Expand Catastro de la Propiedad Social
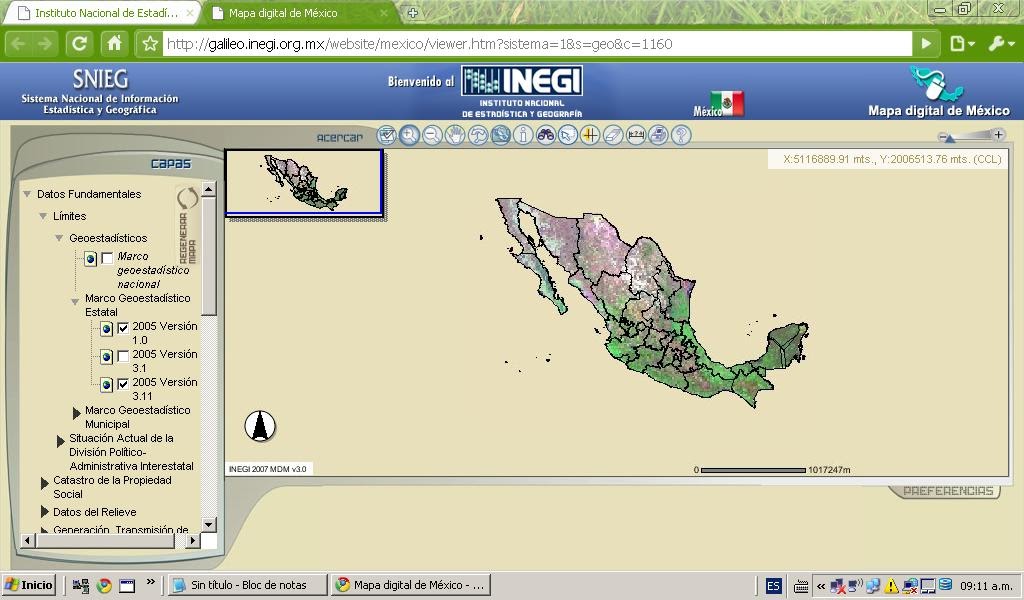 pos(44,483)
